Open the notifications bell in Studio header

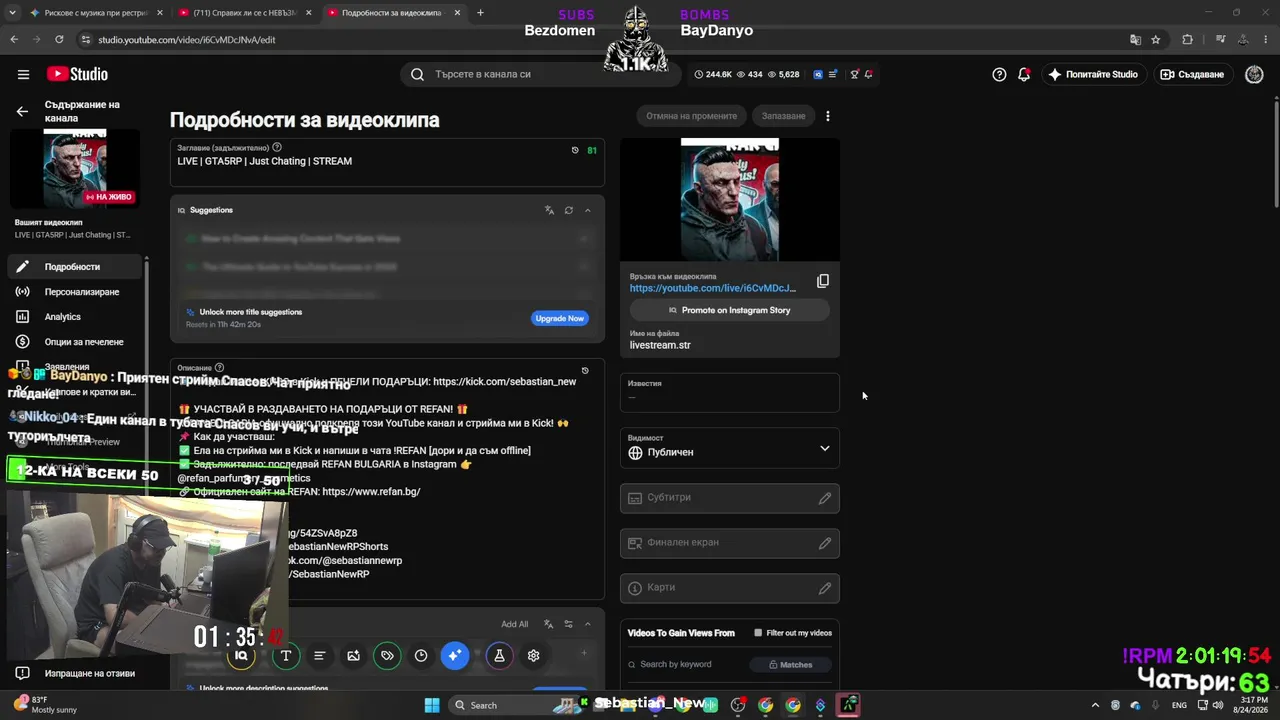(1024, 74)
